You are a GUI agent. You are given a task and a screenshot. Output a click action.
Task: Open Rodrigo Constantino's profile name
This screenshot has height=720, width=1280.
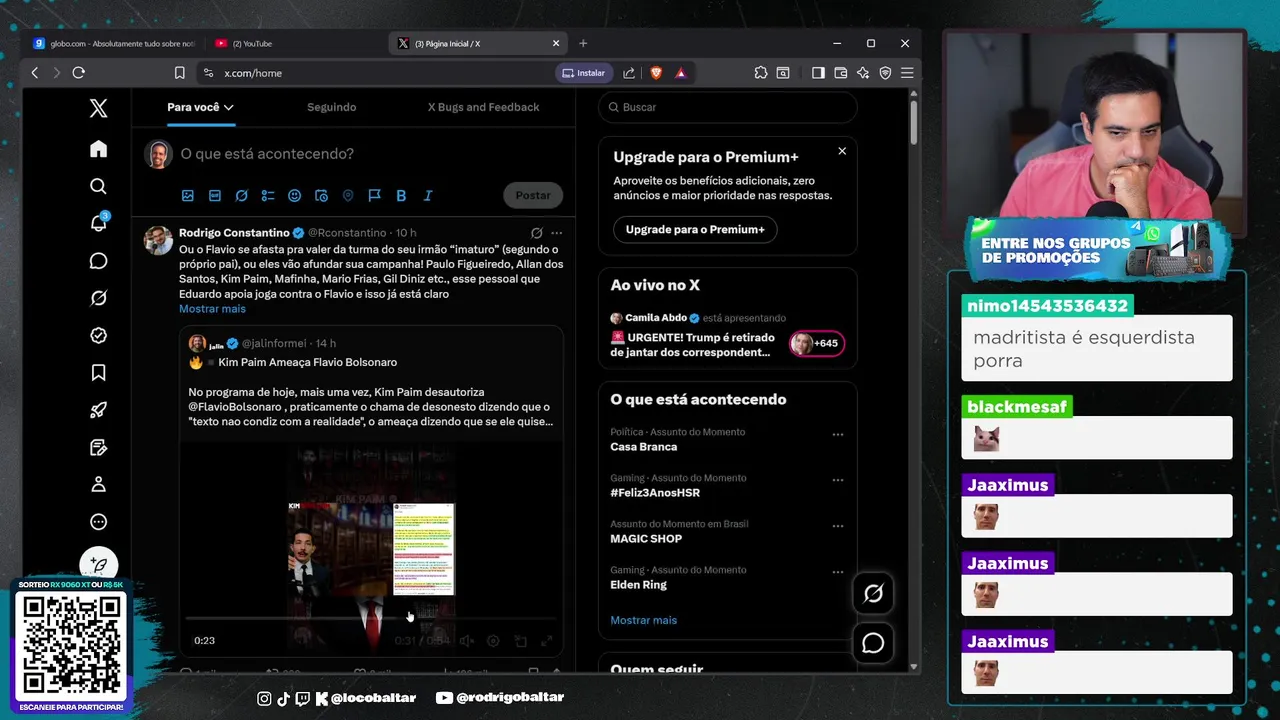tap(234, 233)
